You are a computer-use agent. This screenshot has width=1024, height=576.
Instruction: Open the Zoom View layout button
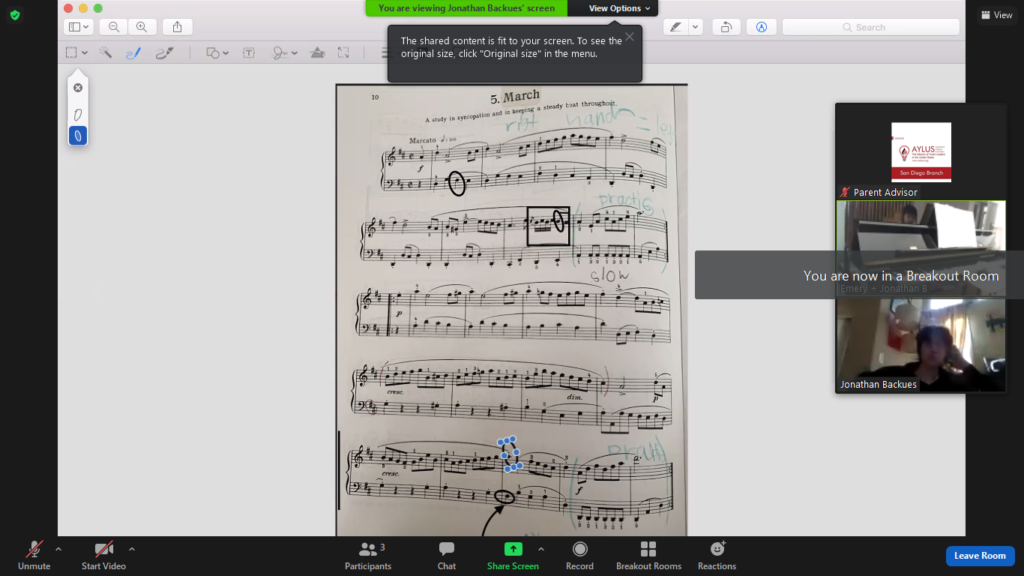pyautogui.click(x=997, y=14)
